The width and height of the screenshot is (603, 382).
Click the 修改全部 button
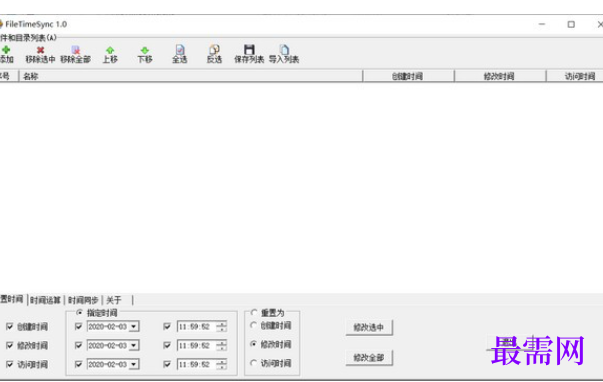(x=369, y=358)
